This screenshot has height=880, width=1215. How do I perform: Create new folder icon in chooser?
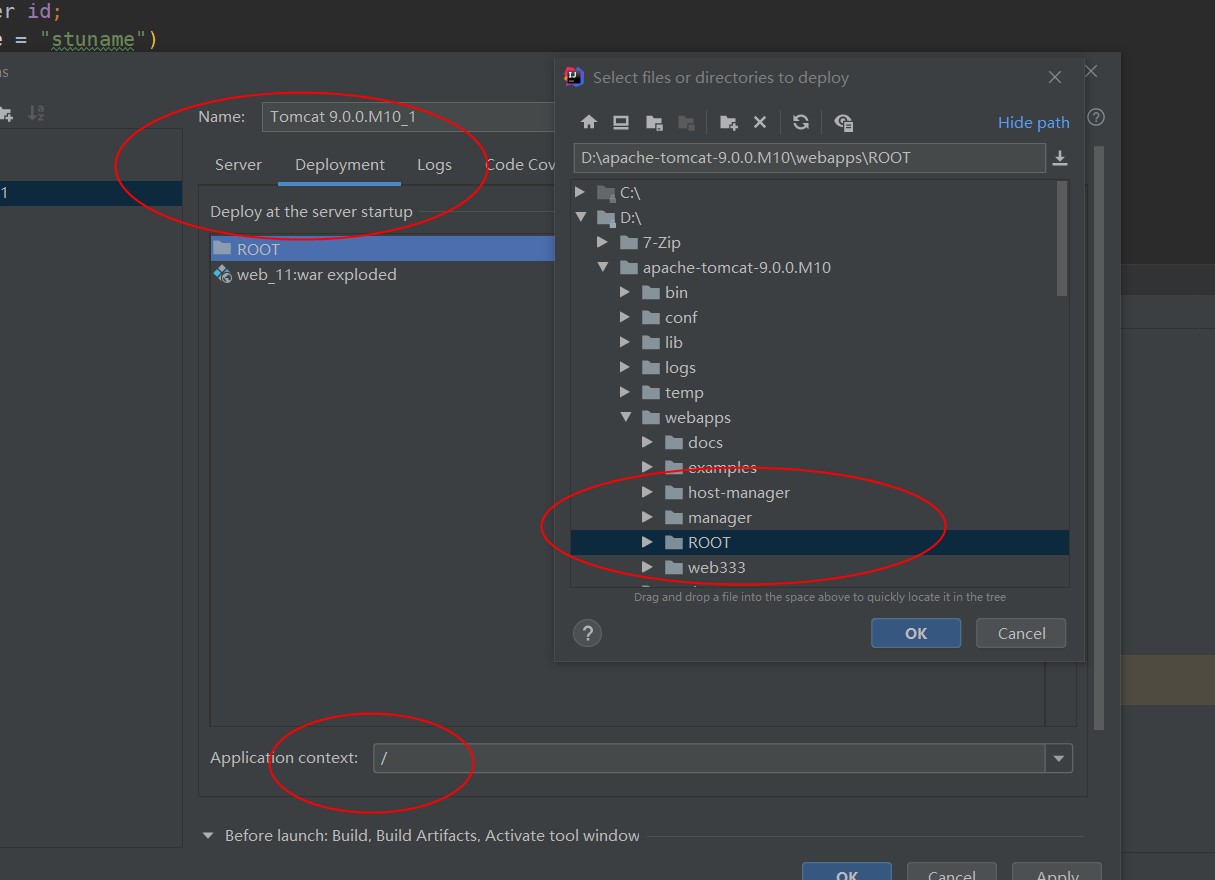click(729, 122)
